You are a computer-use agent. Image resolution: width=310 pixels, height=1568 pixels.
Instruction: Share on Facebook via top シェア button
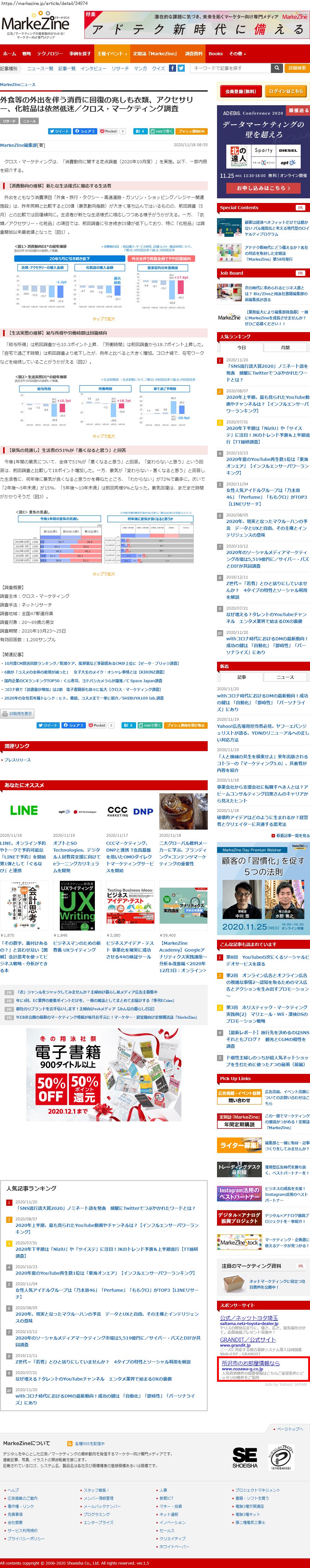coord(85,131)
